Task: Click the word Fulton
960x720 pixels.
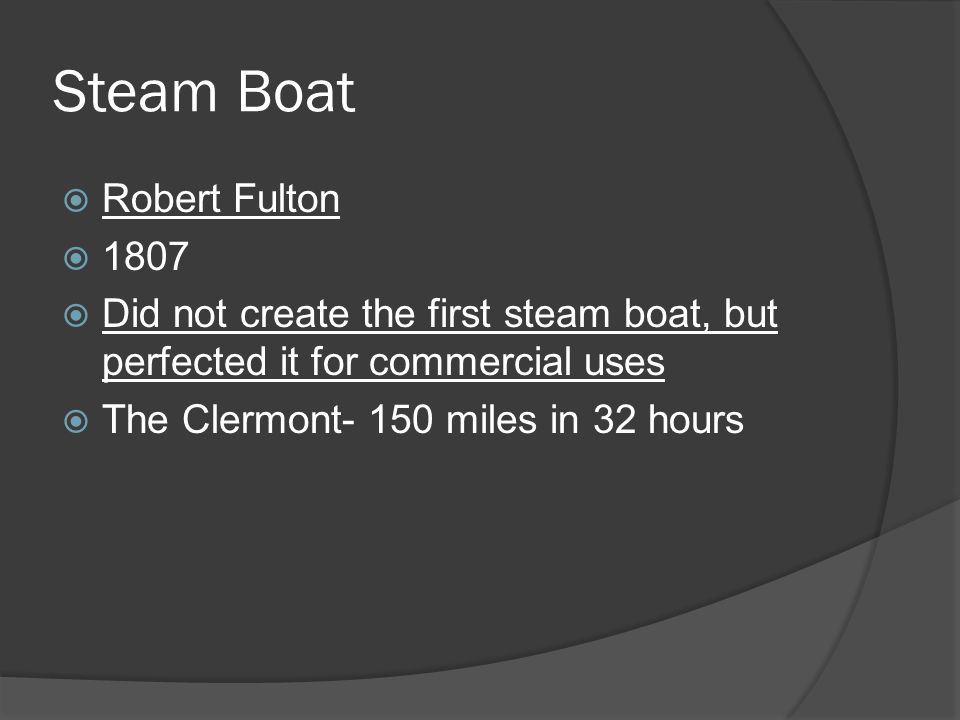Action: pos(286,199)
